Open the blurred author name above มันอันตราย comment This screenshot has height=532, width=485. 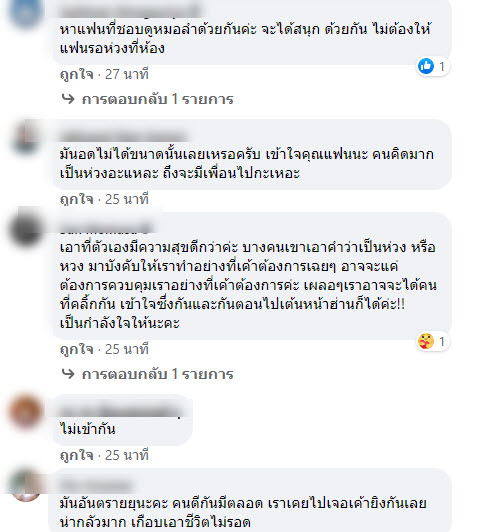[96, 485]
